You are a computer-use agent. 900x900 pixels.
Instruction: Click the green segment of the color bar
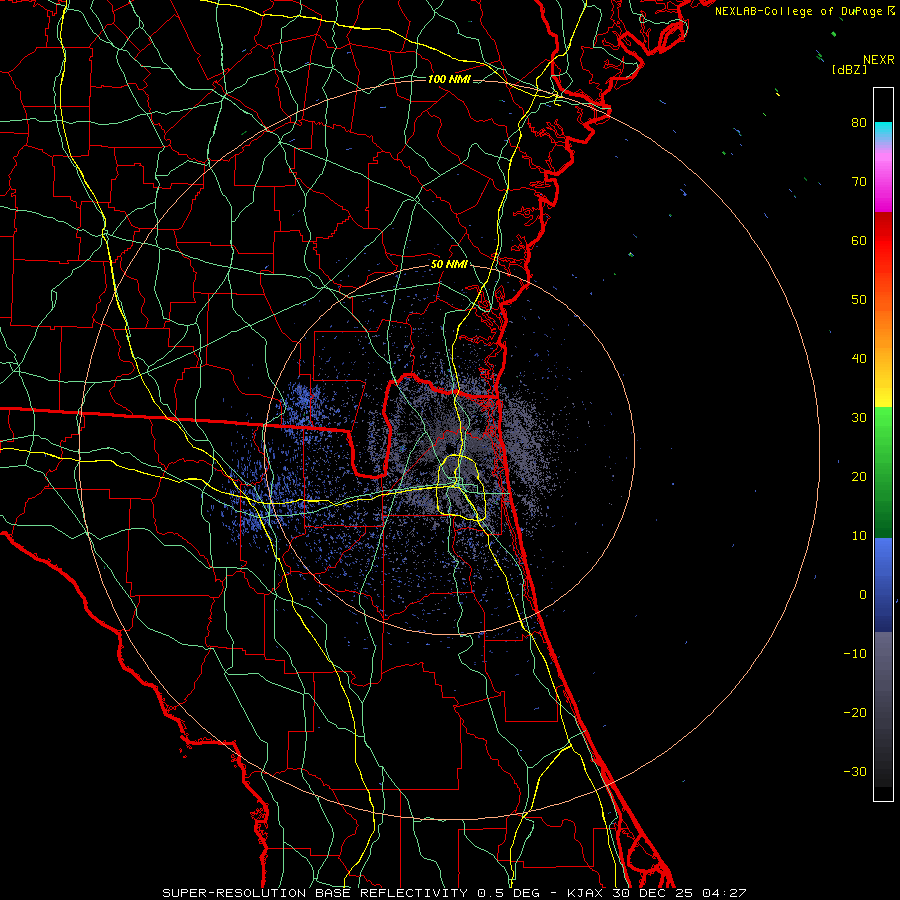(883, 472)
